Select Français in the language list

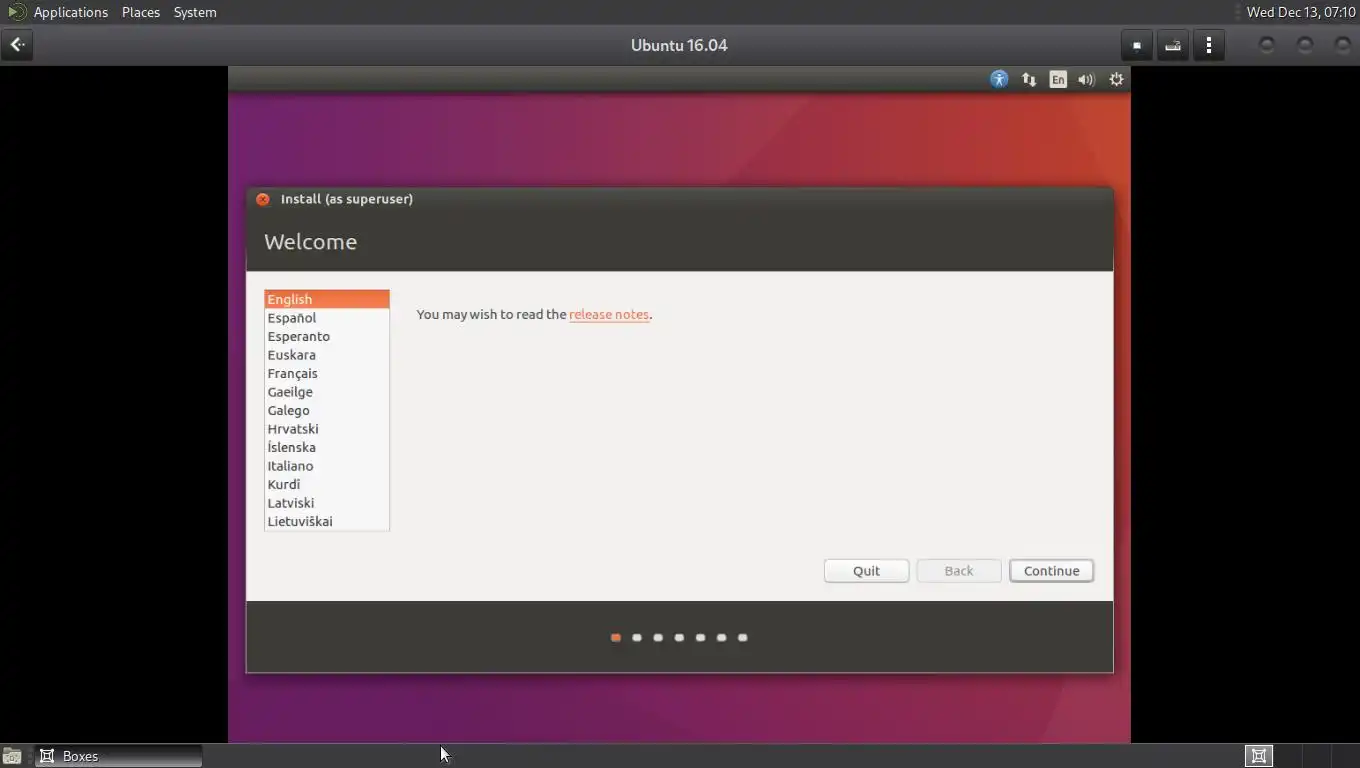click(x=327, y=373)
